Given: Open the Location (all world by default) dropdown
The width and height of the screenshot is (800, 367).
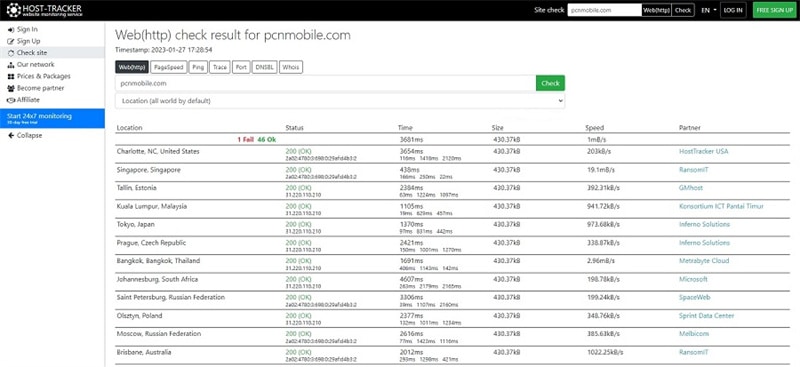Looking at the screenshot, I should pos(340,101).
